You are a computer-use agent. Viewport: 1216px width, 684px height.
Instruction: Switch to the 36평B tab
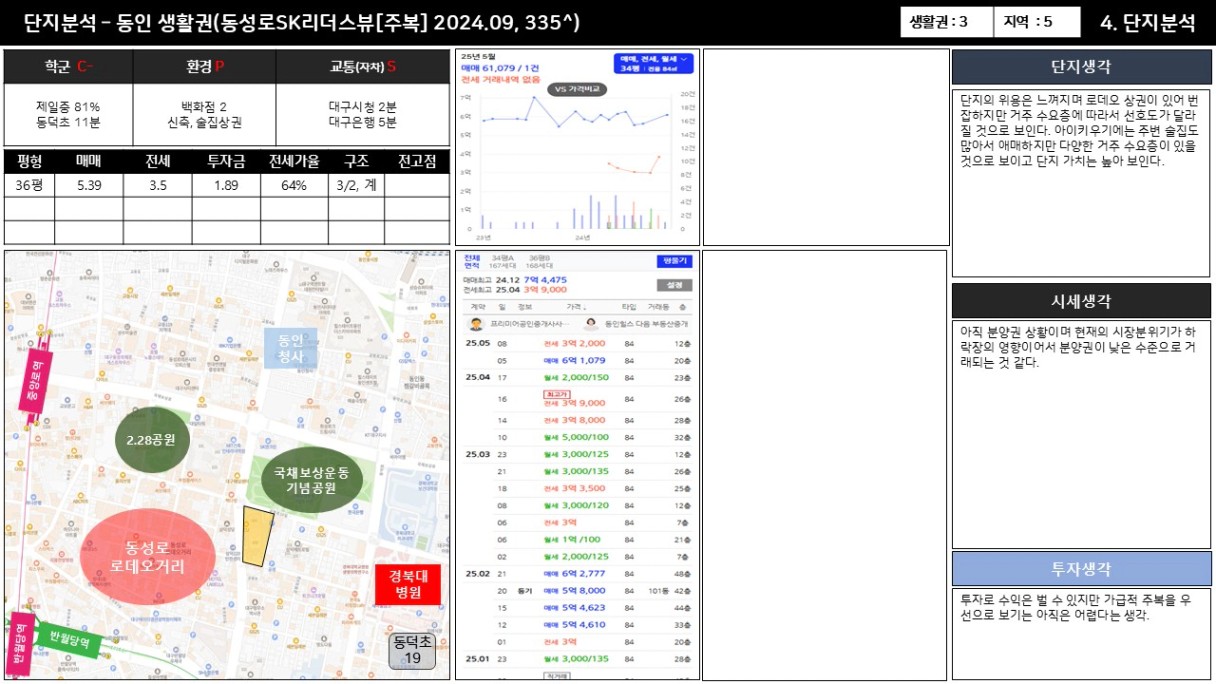pos(541,261)
